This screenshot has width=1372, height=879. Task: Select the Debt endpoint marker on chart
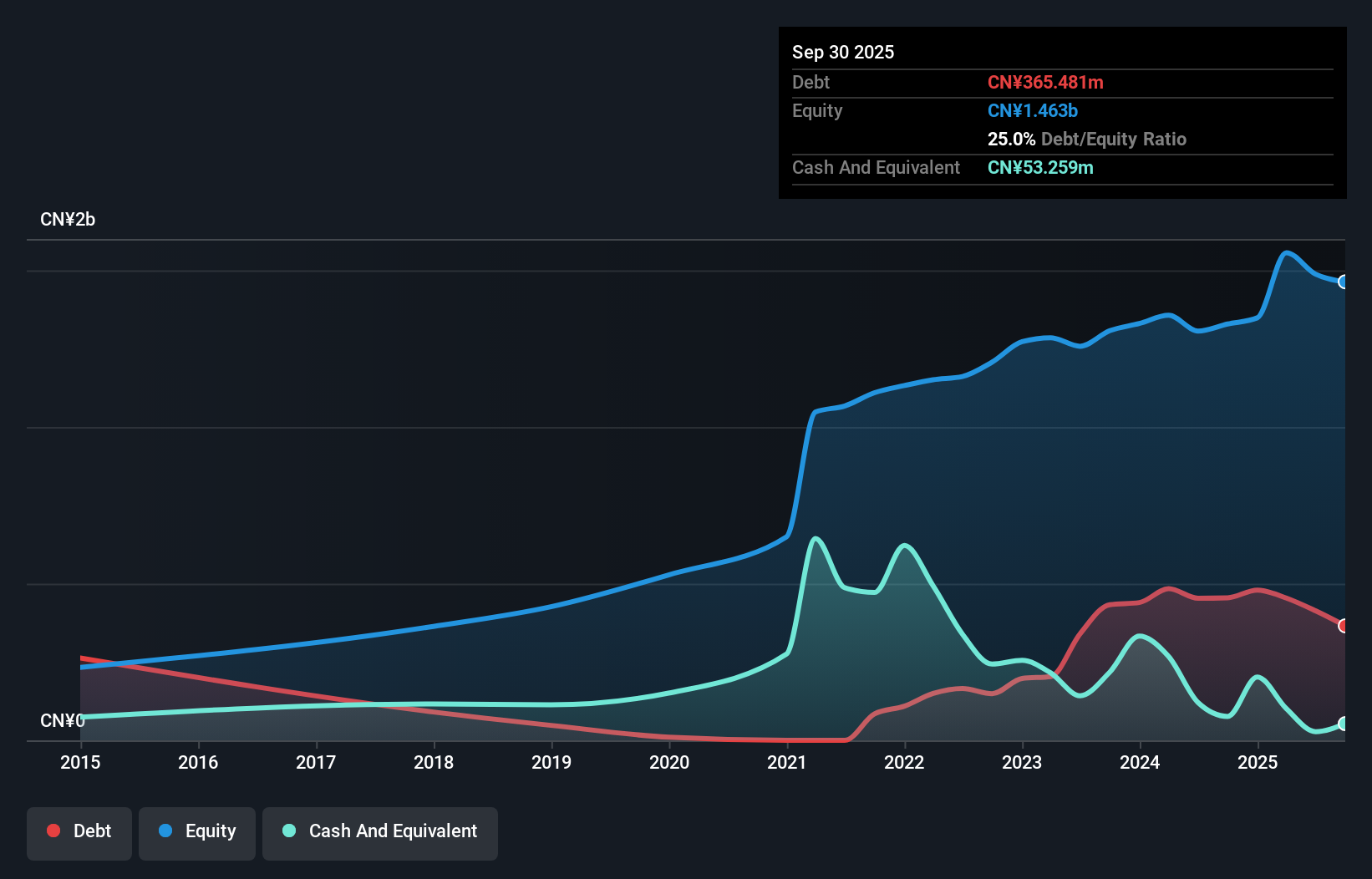(1344, 626)
